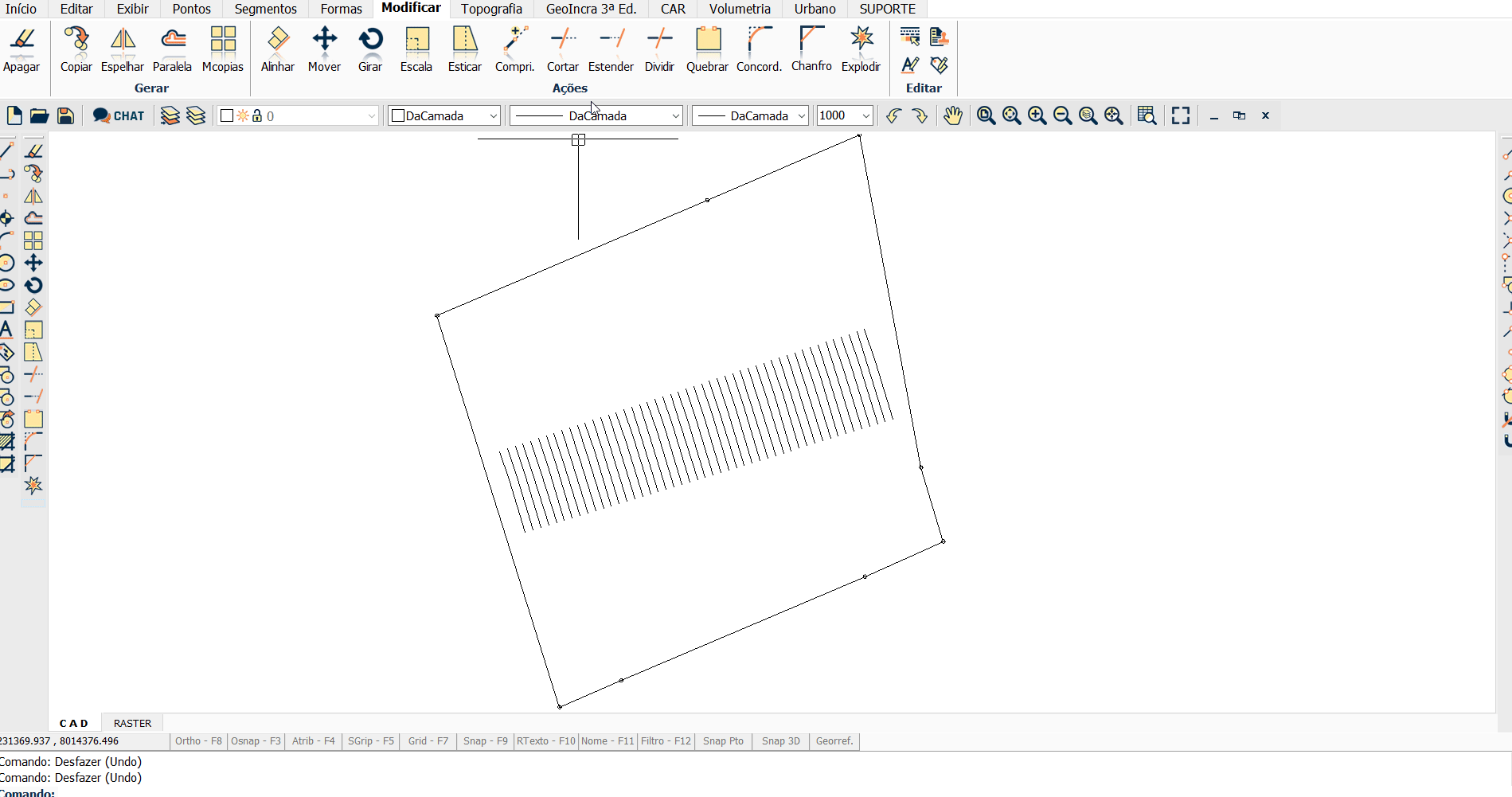Activate the pan hand tool

click(953, 115)
